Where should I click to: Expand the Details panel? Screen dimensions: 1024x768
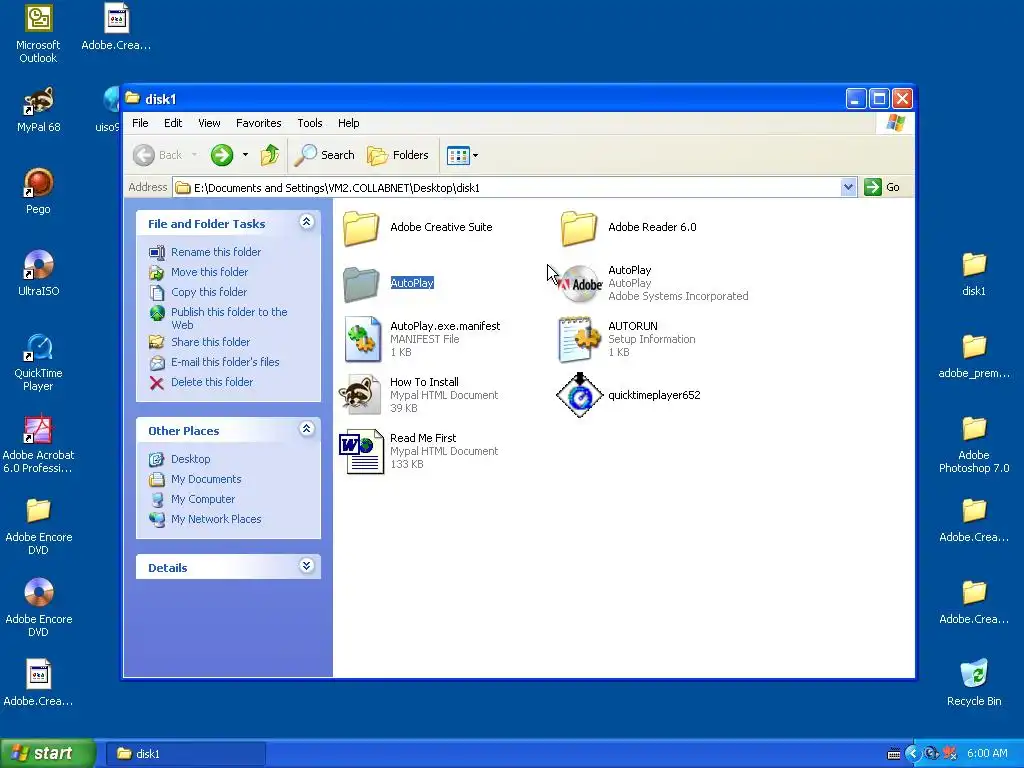[306, 566]
